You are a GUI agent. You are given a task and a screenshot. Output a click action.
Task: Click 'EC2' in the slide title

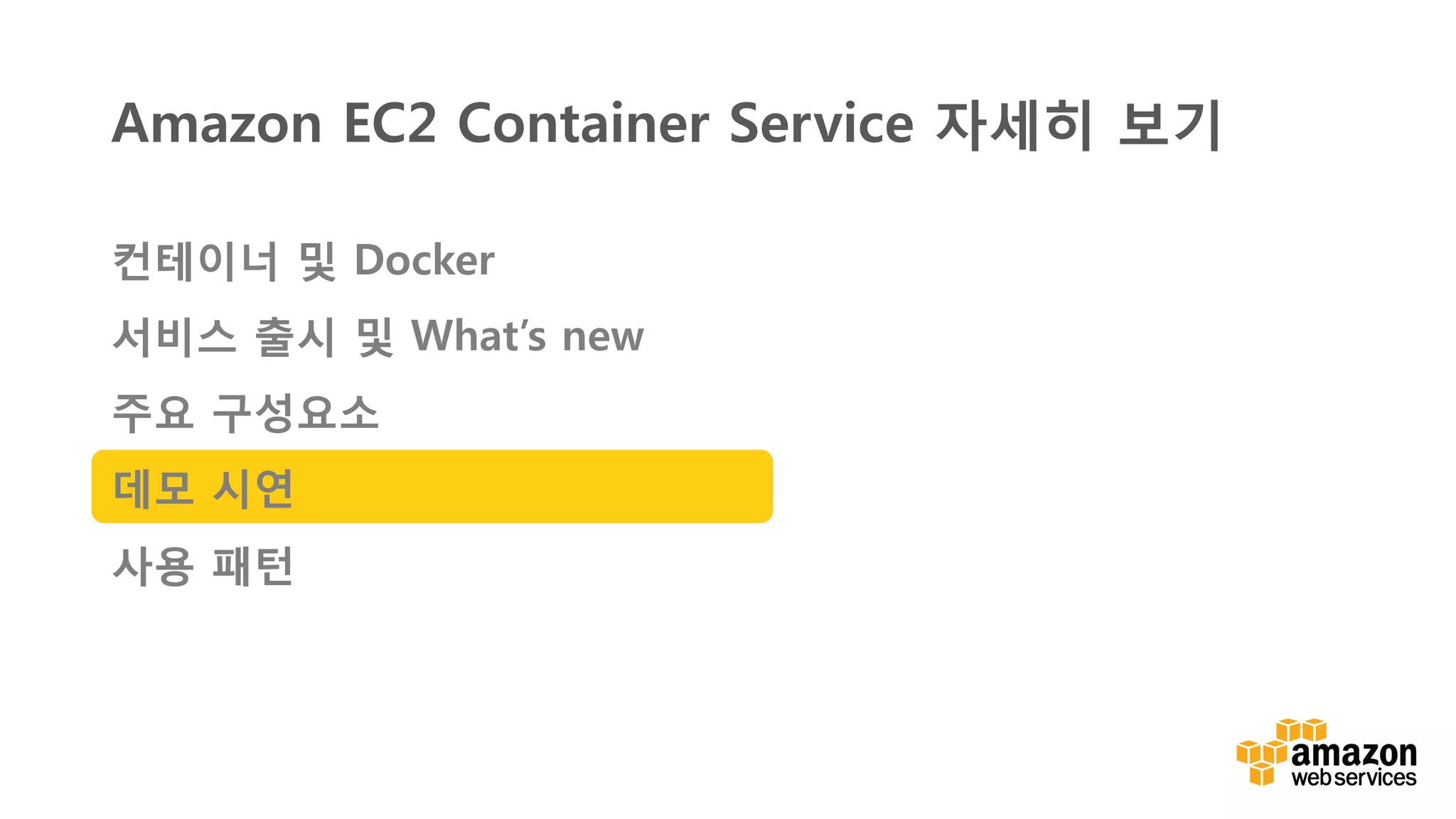click(x=390, y=123)
